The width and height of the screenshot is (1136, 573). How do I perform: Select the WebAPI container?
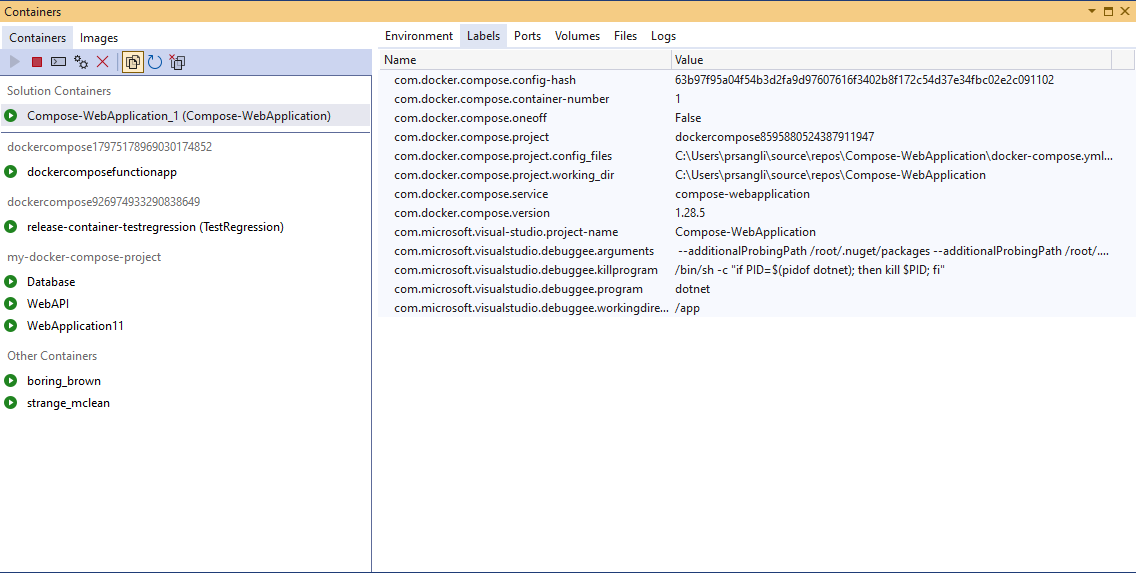coord(48,304)
